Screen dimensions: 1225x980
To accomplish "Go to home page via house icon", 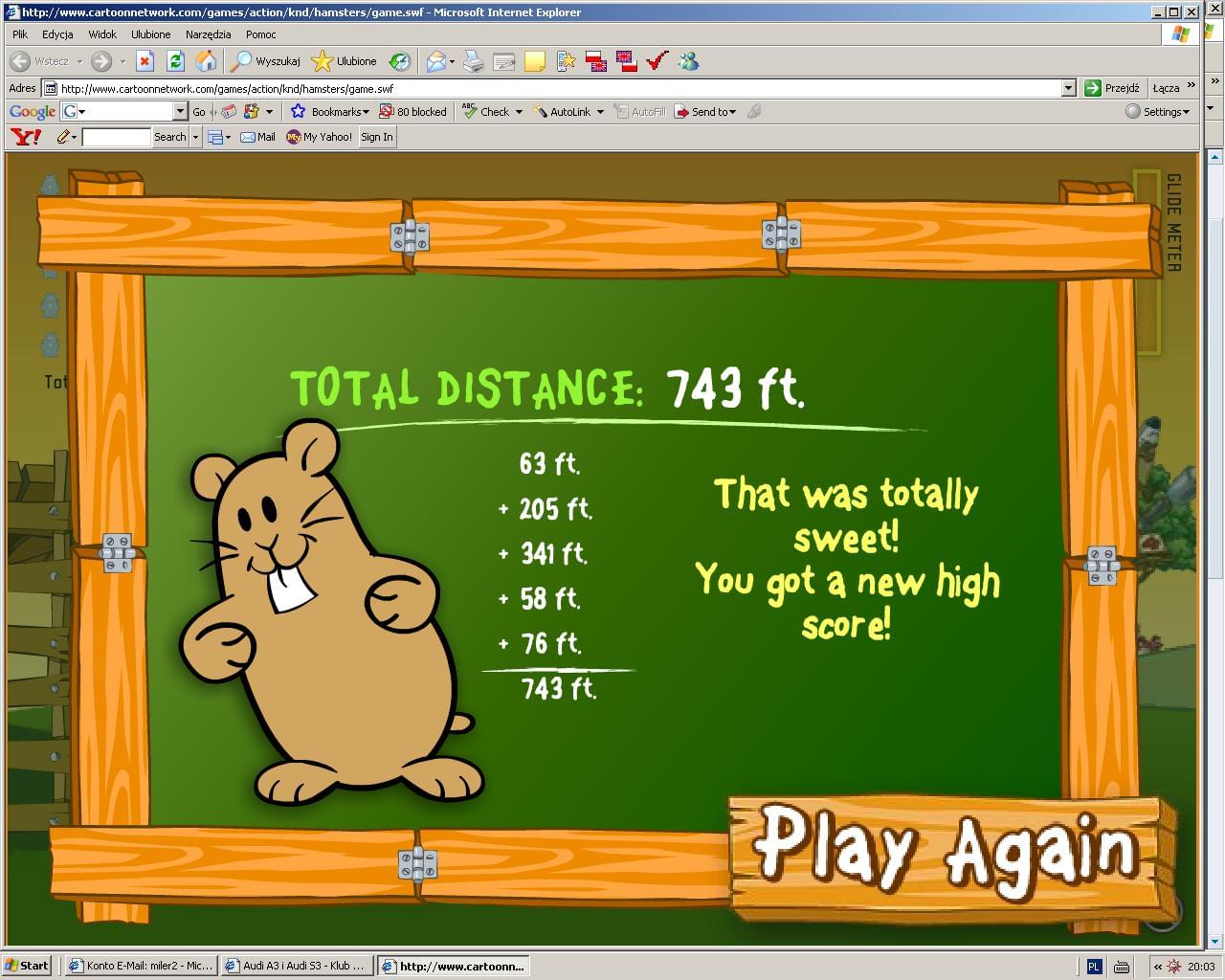I will tap(206, 61).
